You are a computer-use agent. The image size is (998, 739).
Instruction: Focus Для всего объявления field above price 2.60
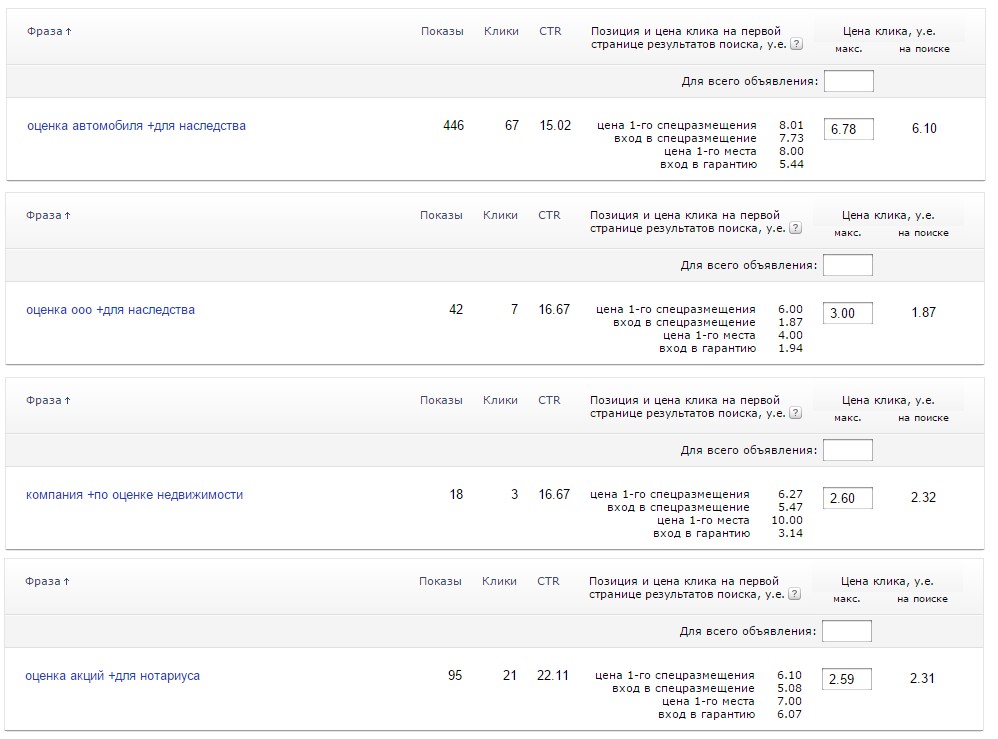(847, 450)
